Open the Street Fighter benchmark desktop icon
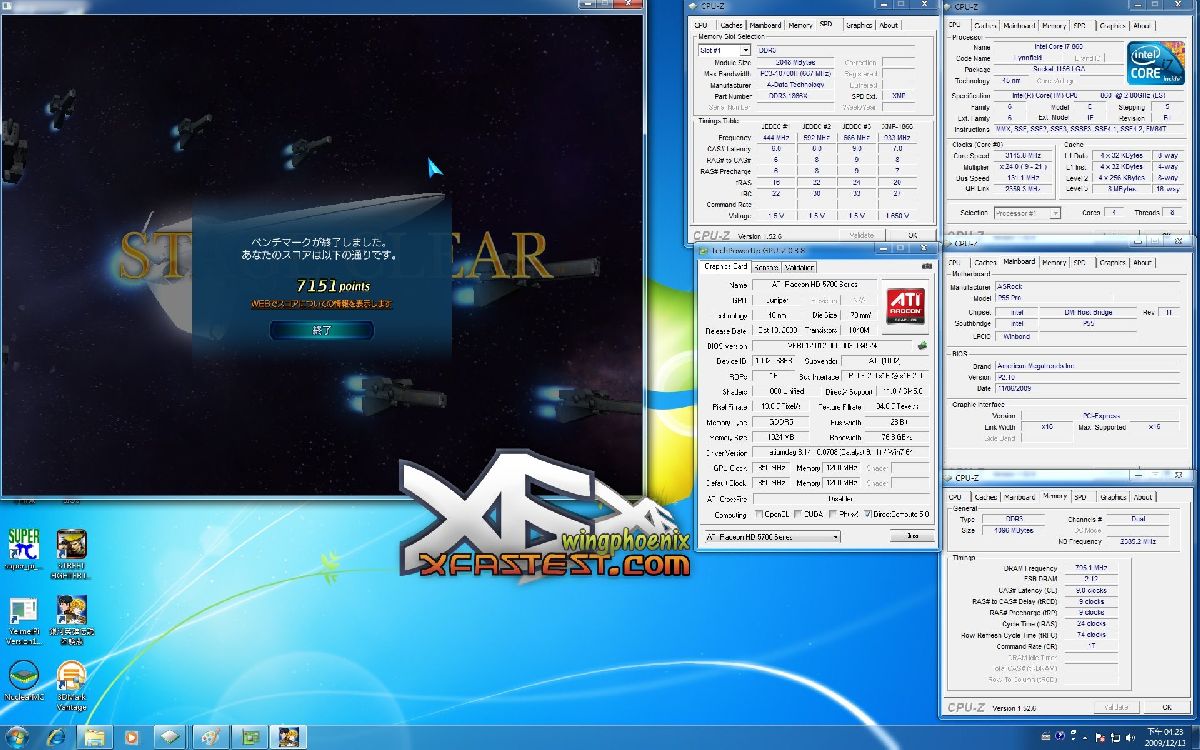The height and width of the screenshot is (750, 1200). (71, 550)
